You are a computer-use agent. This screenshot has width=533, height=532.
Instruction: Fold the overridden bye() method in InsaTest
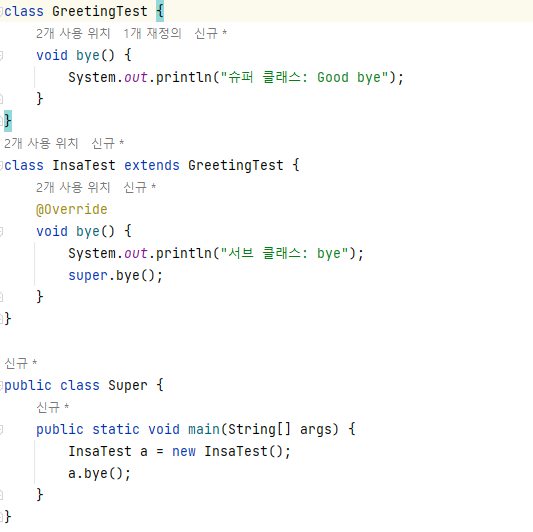click(1, 231)
